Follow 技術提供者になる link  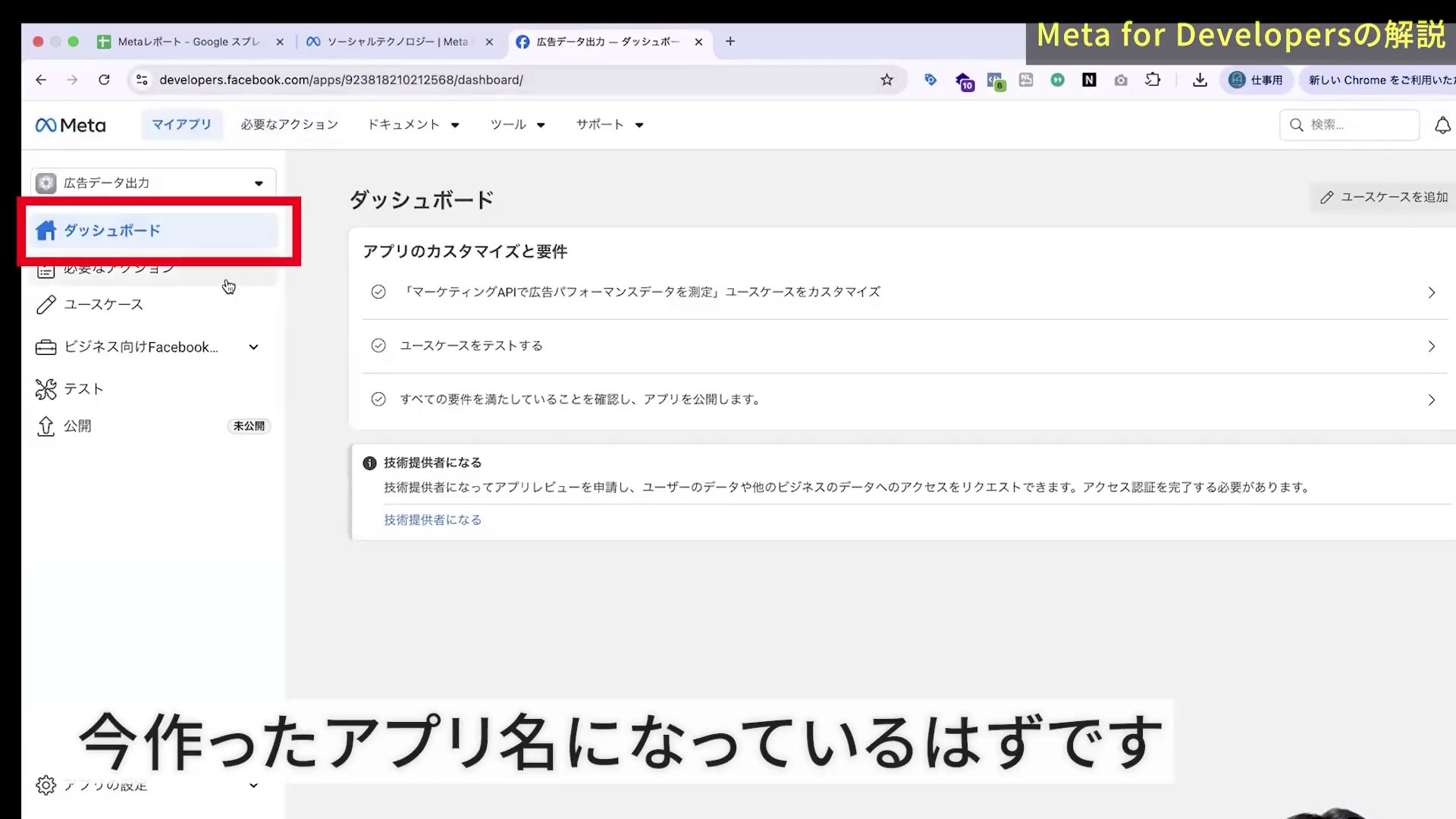432,520
